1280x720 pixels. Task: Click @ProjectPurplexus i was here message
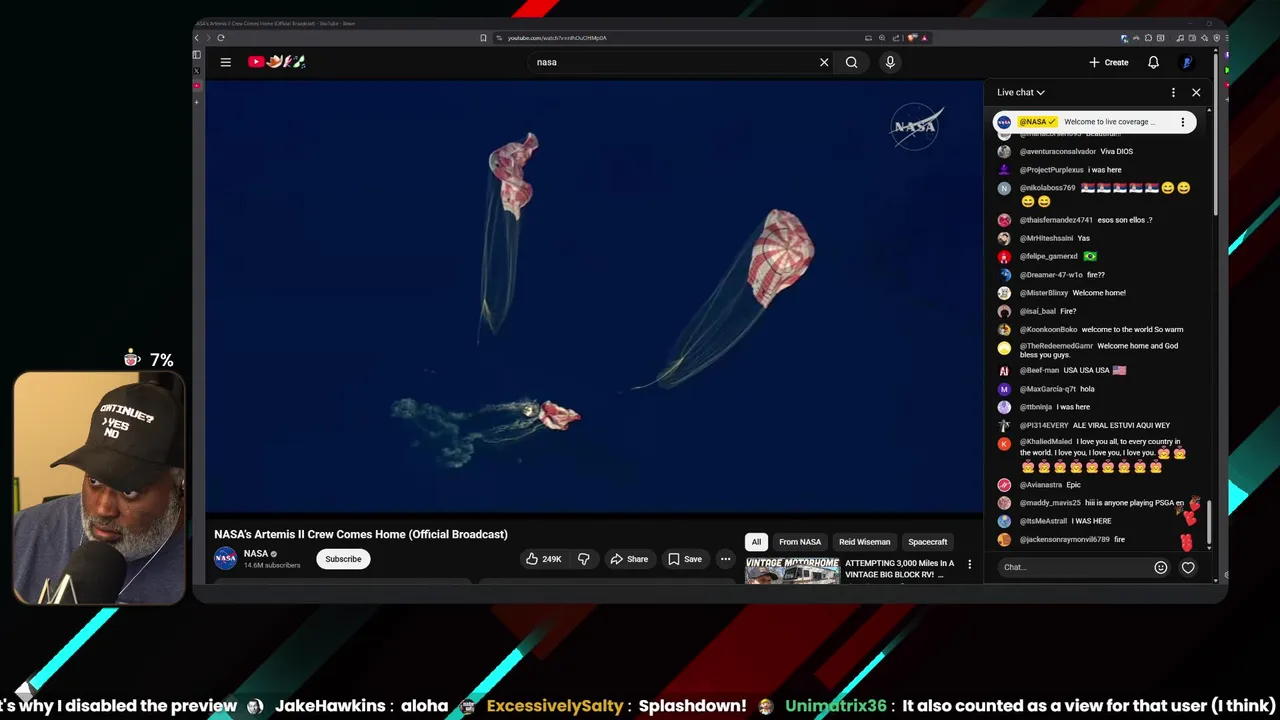coord(1104,170)
